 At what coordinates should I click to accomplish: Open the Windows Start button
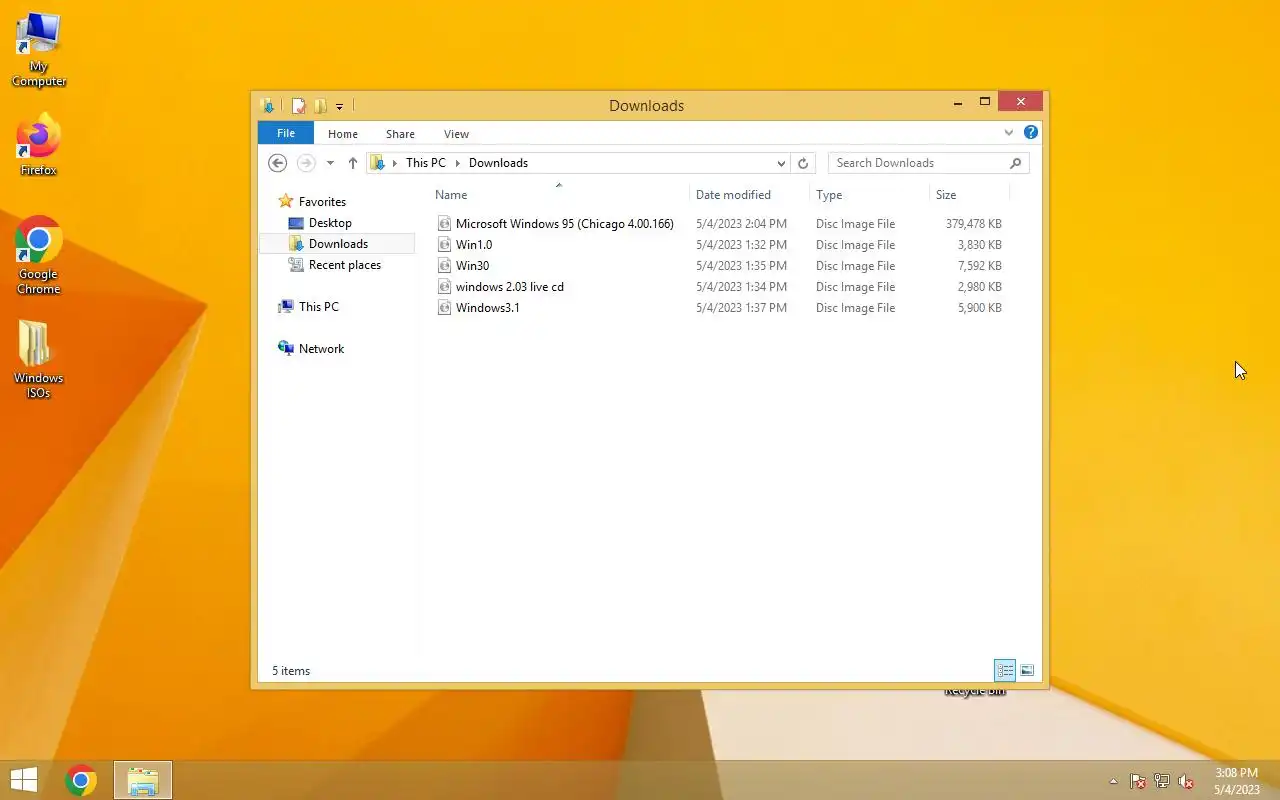click(24, 780)
